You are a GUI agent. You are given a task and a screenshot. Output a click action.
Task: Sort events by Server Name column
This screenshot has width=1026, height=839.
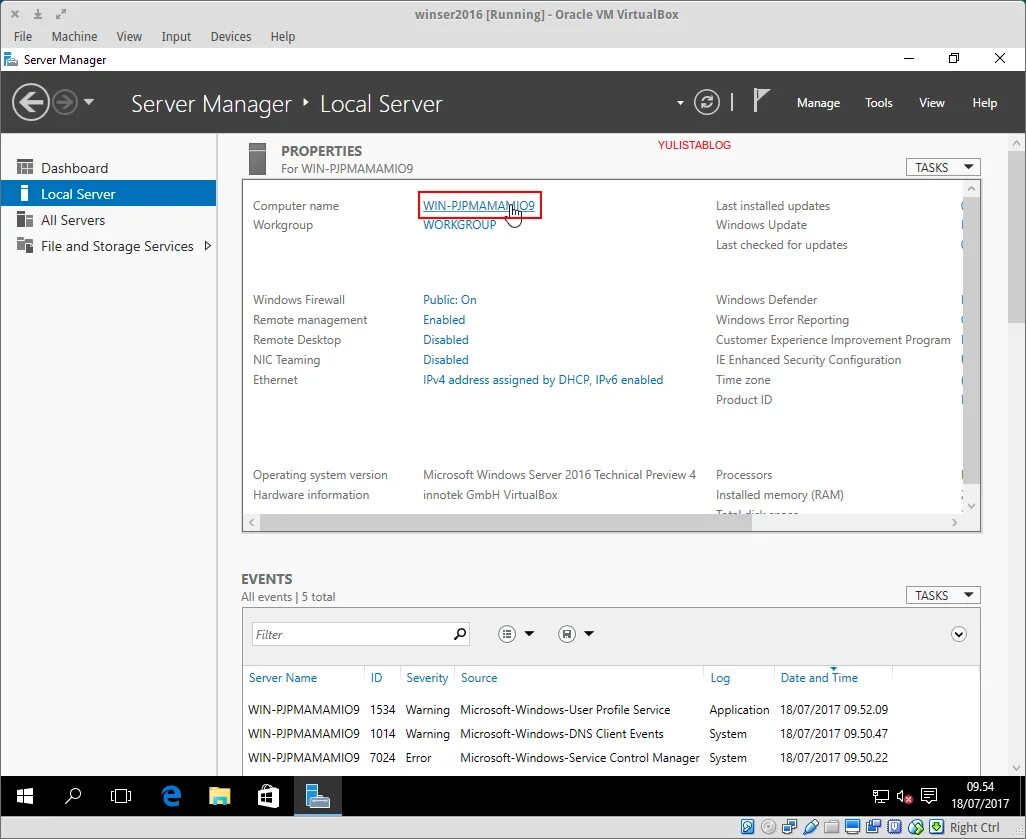click(x=283, y=678)
